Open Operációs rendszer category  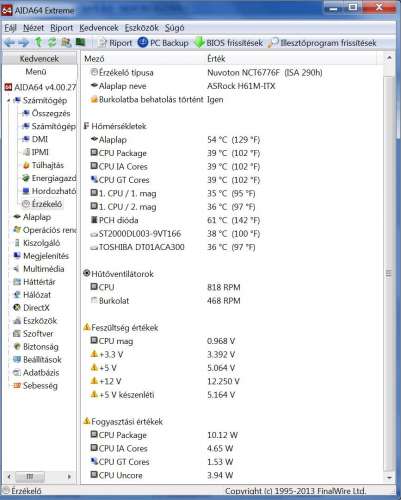45,230
